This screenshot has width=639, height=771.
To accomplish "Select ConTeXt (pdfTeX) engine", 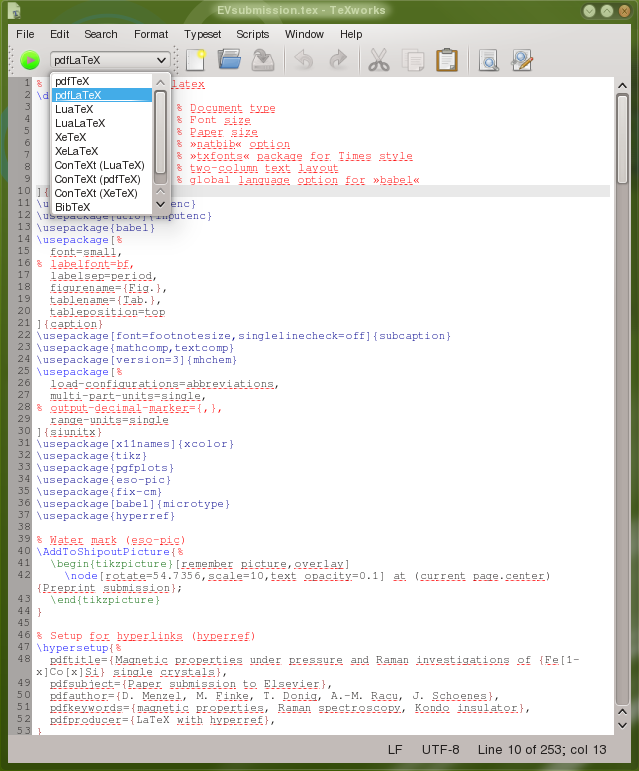I will pos(102,179).
